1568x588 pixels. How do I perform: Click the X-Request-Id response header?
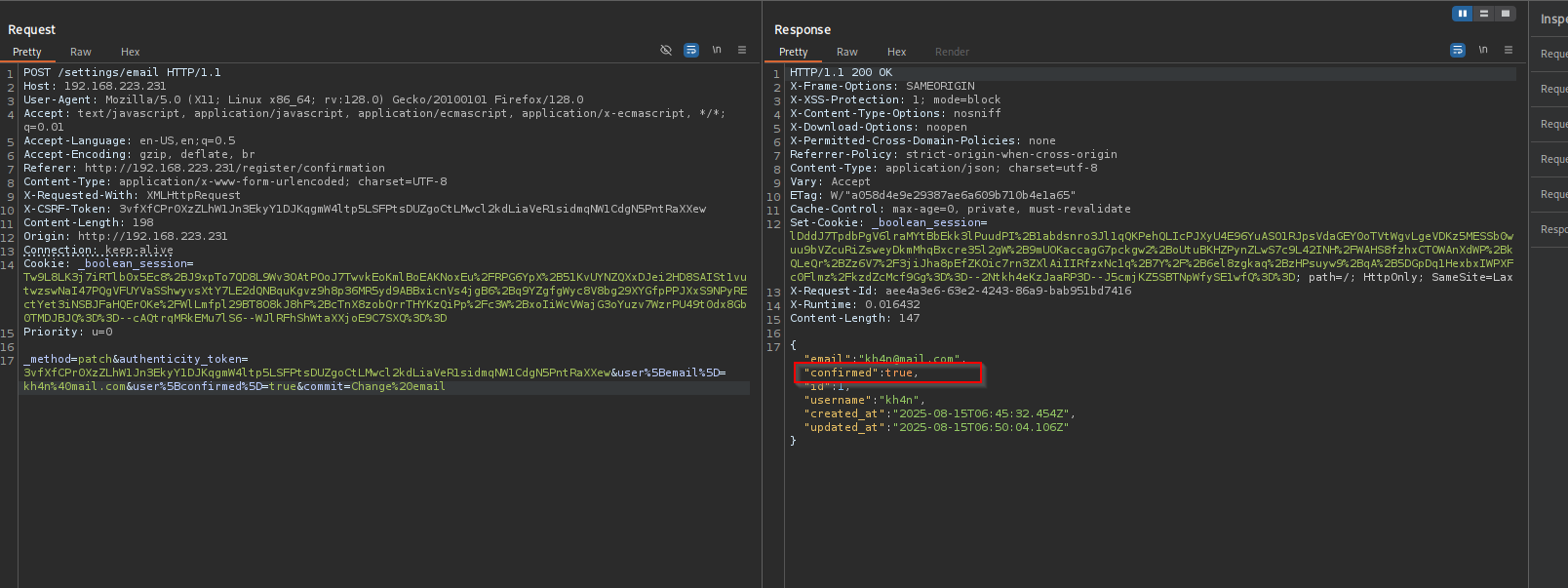pos(960,291)
